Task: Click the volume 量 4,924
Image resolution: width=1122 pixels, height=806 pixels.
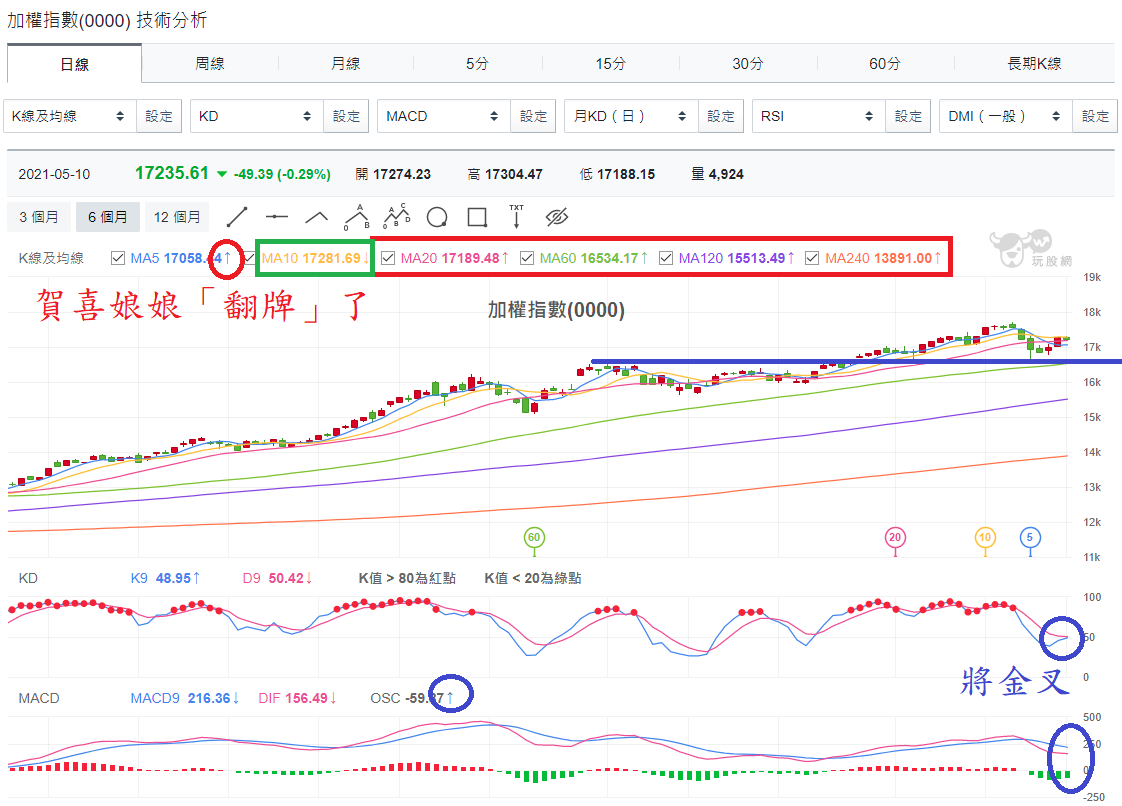Action: (x=718, y=174)
